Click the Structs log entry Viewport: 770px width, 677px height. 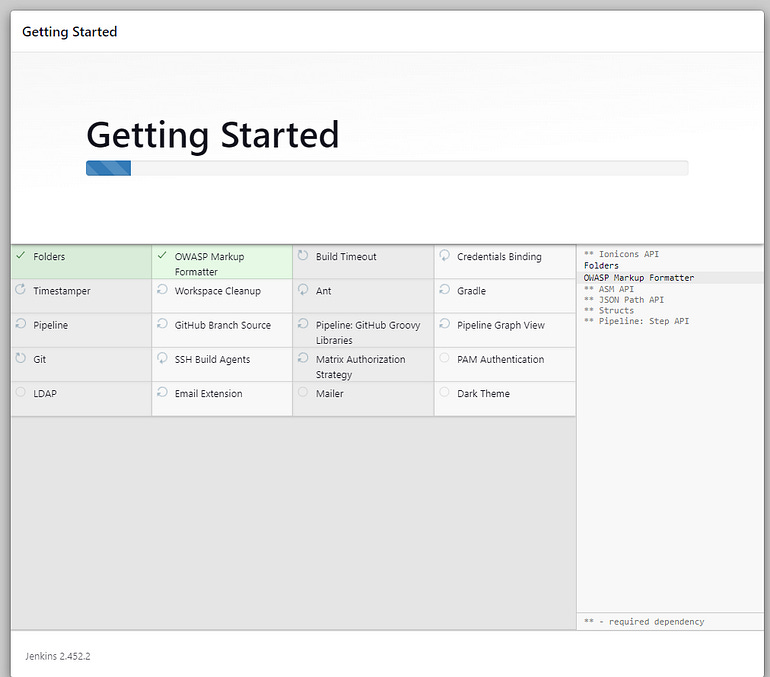[609, 310]
